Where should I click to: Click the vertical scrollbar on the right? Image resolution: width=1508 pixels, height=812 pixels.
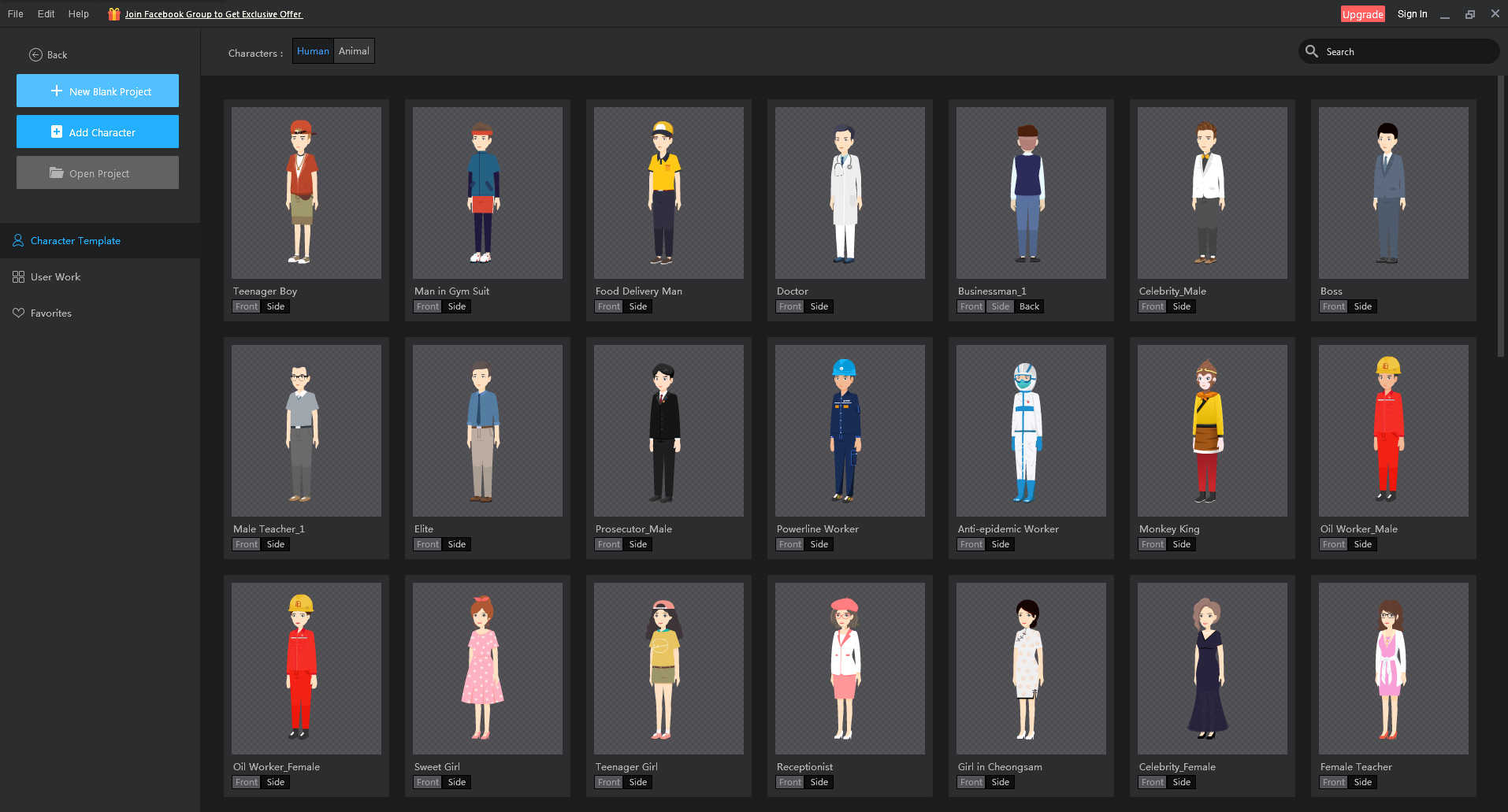[1501, 217]
